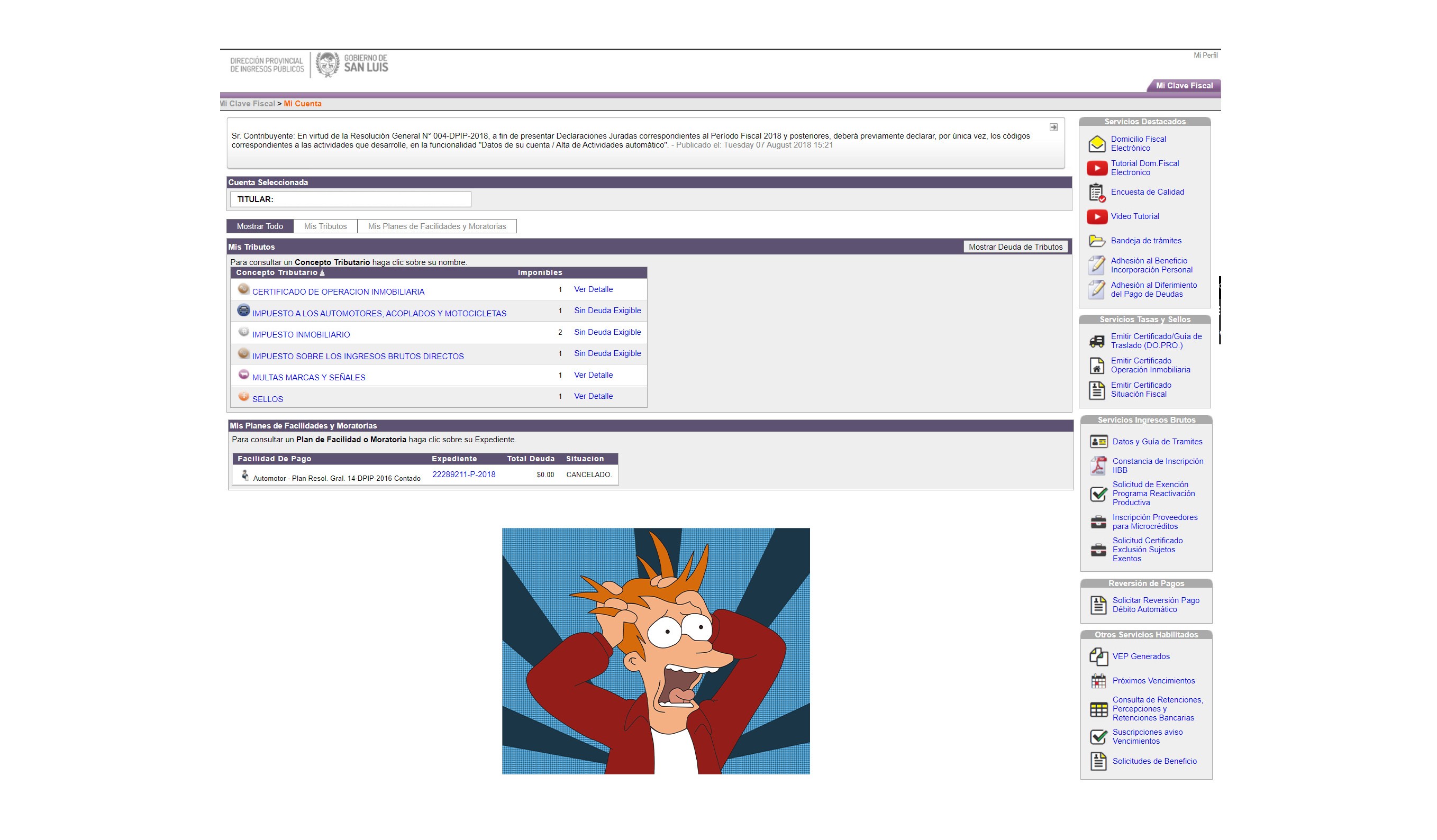Click Ver Detalle in the SELLOS row
1437x840 pixels.
593,396
